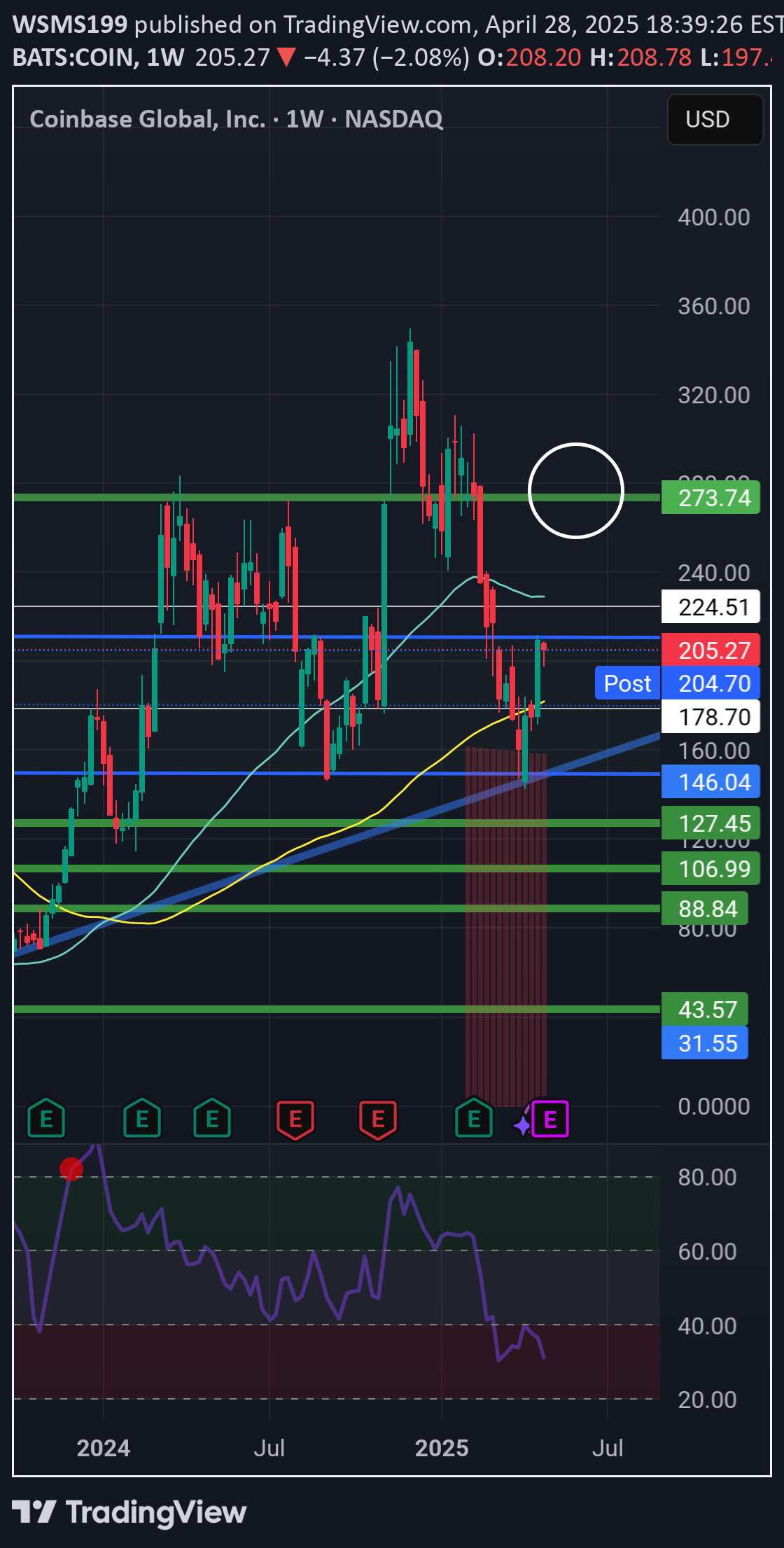Click the red dot on the RSI line
Viewport: 784px width, 1548px height.
tap(71, 1168)
